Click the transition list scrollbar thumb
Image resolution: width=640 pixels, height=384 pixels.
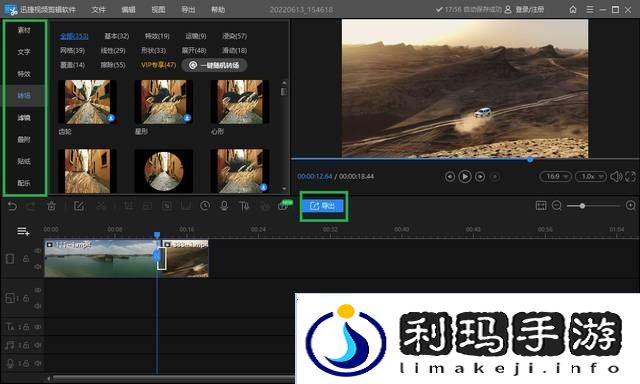[x=284, y=91]
